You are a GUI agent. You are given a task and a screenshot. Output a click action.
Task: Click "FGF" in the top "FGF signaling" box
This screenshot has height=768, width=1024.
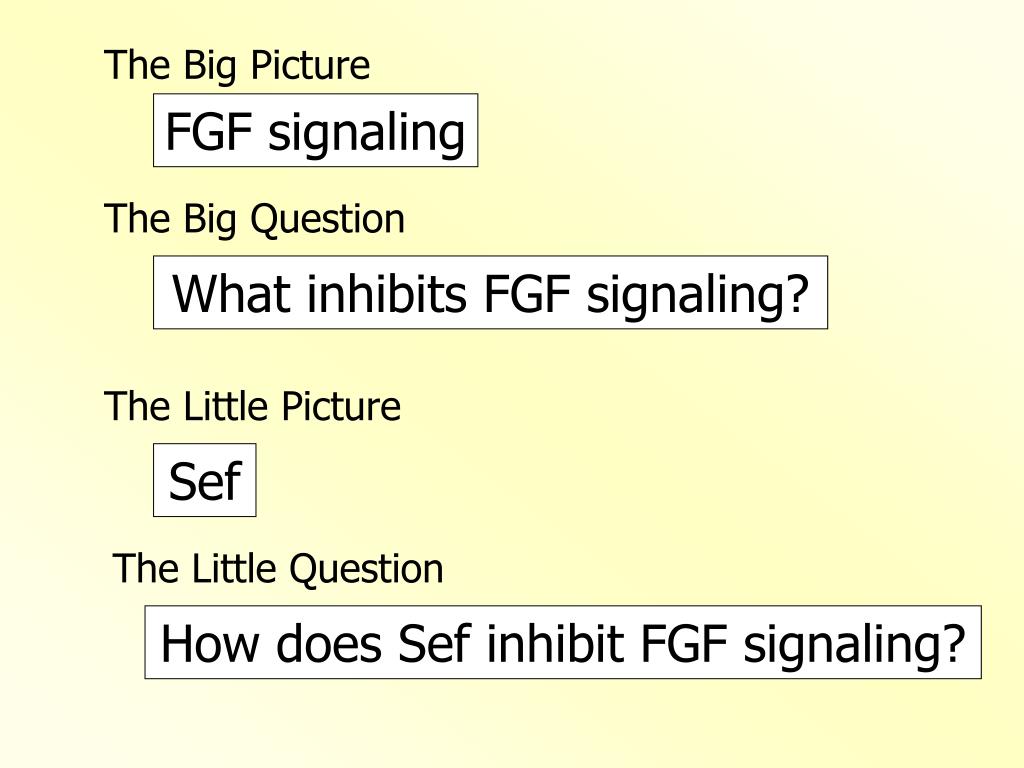tap(209, 132)
